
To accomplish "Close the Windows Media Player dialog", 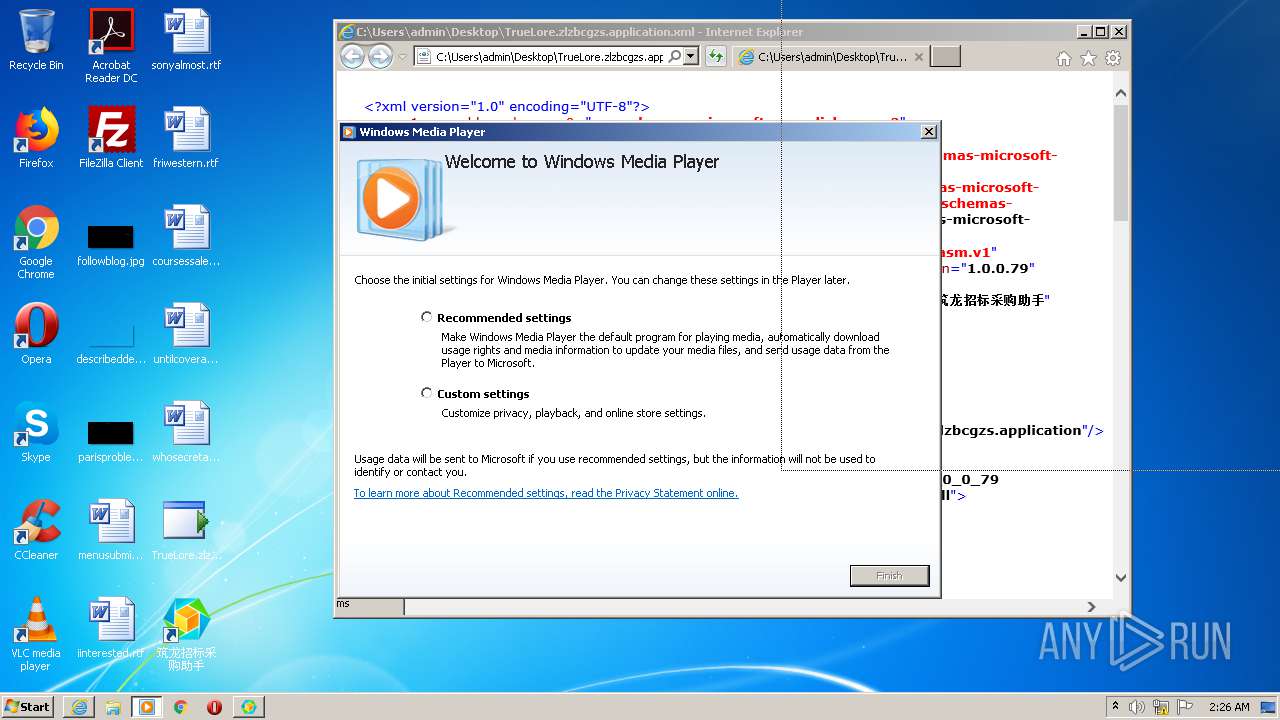I will coord(928,131).
